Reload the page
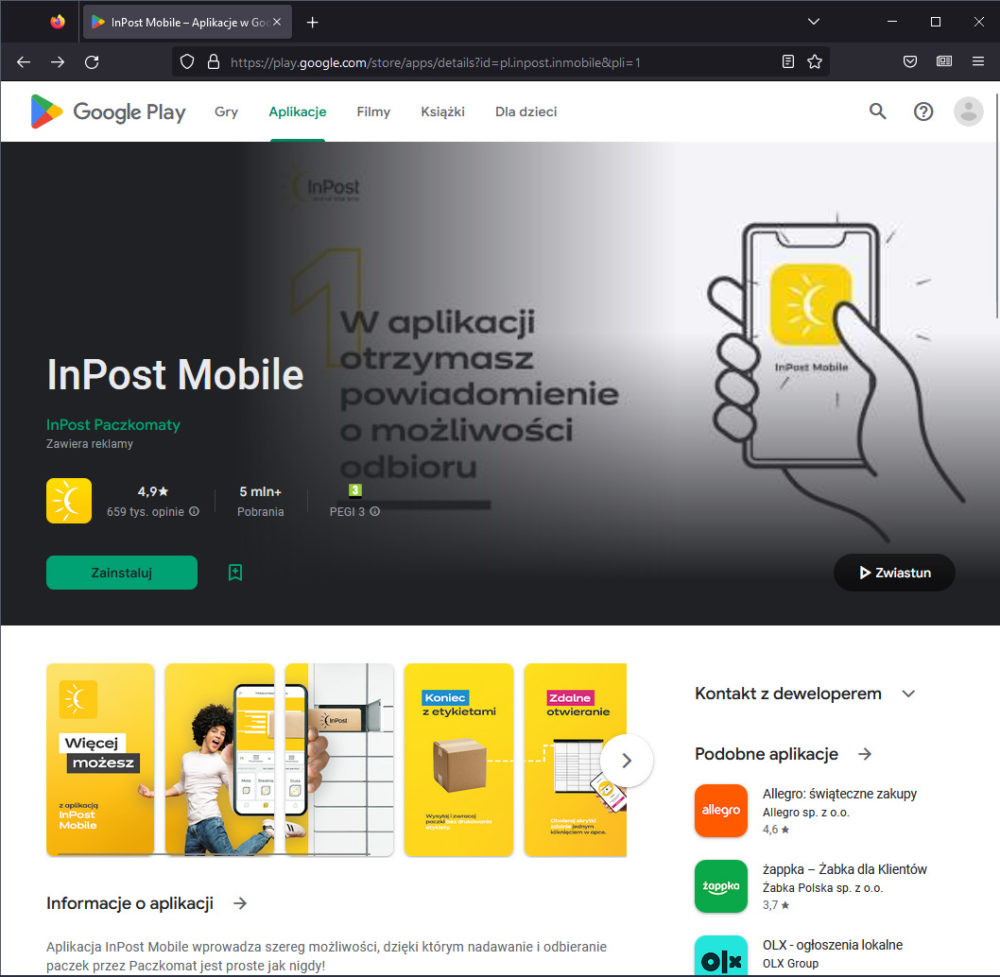The image size is (1000, 977). pyautogui.click(x=92, y=62)
